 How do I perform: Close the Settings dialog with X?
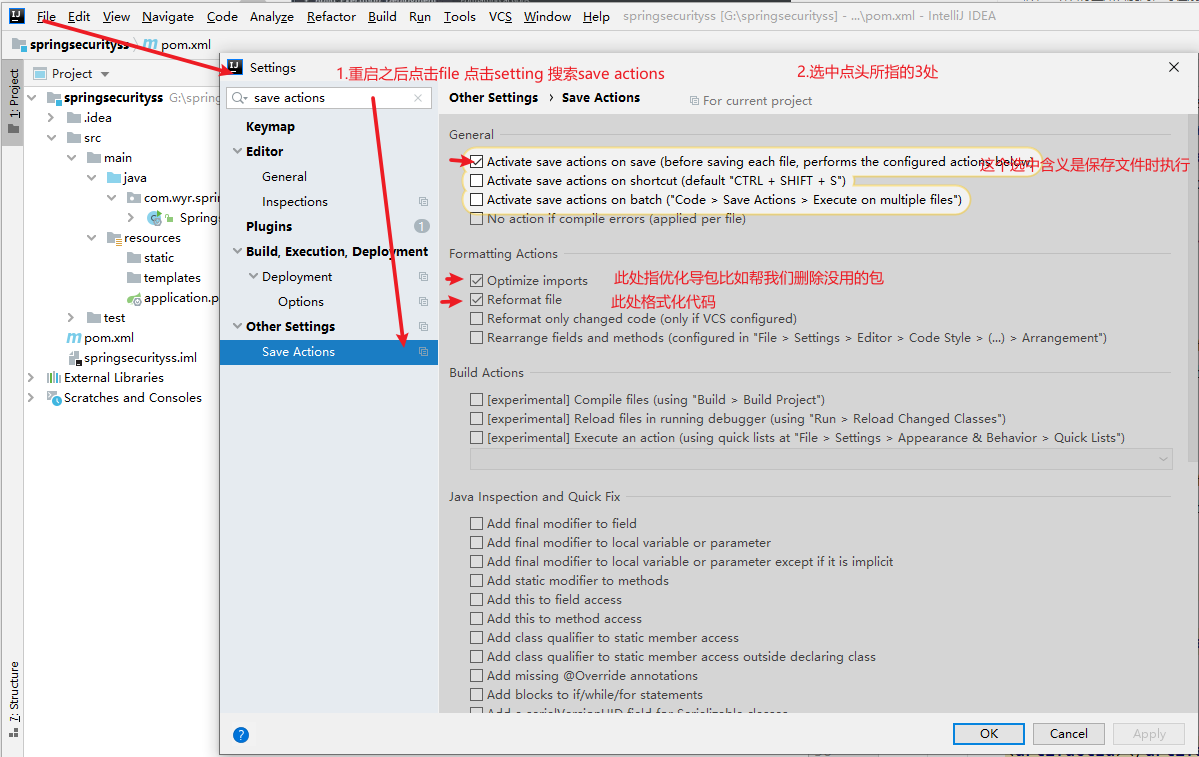click(1174, 67)
